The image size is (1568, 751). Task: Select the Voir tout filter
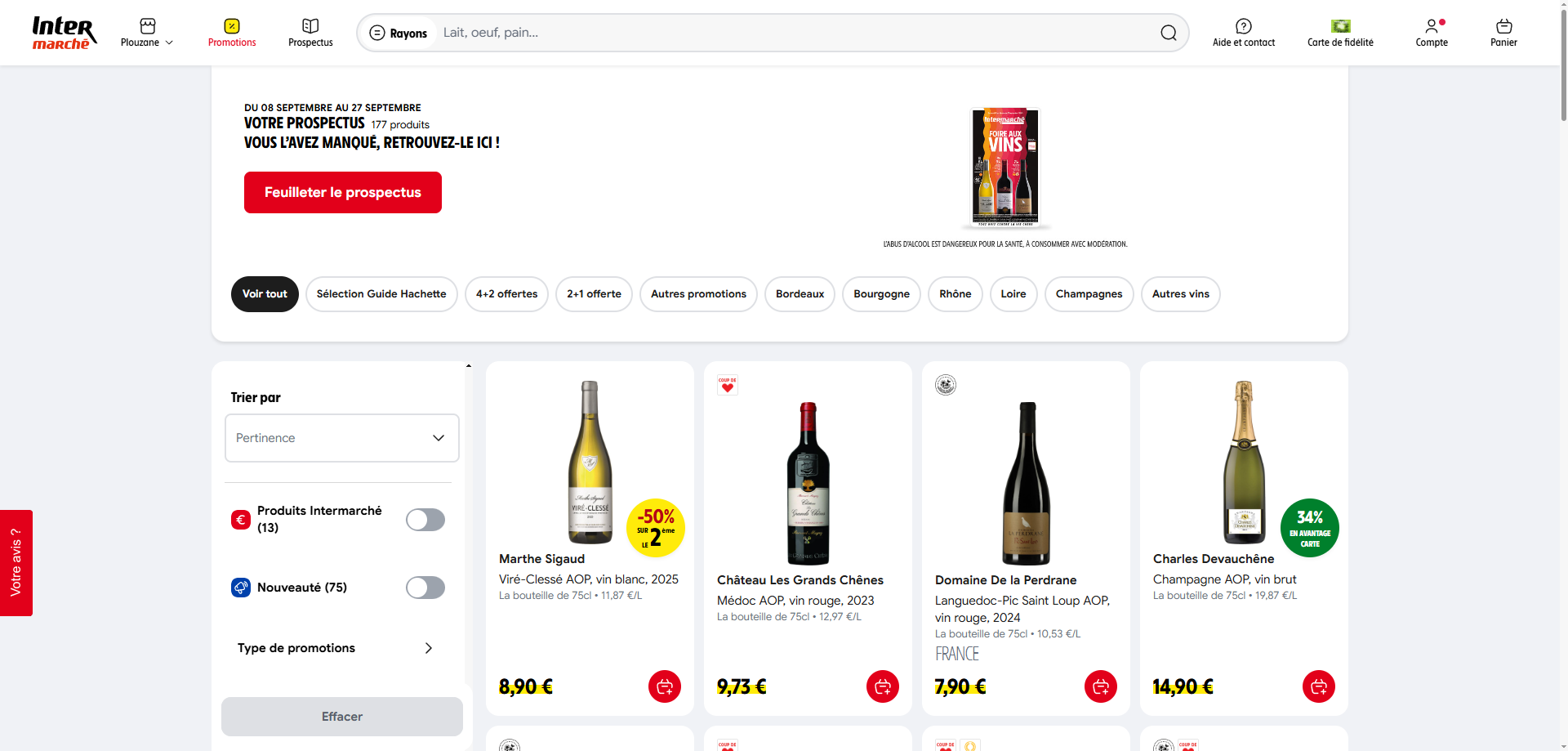coord(265,294)
